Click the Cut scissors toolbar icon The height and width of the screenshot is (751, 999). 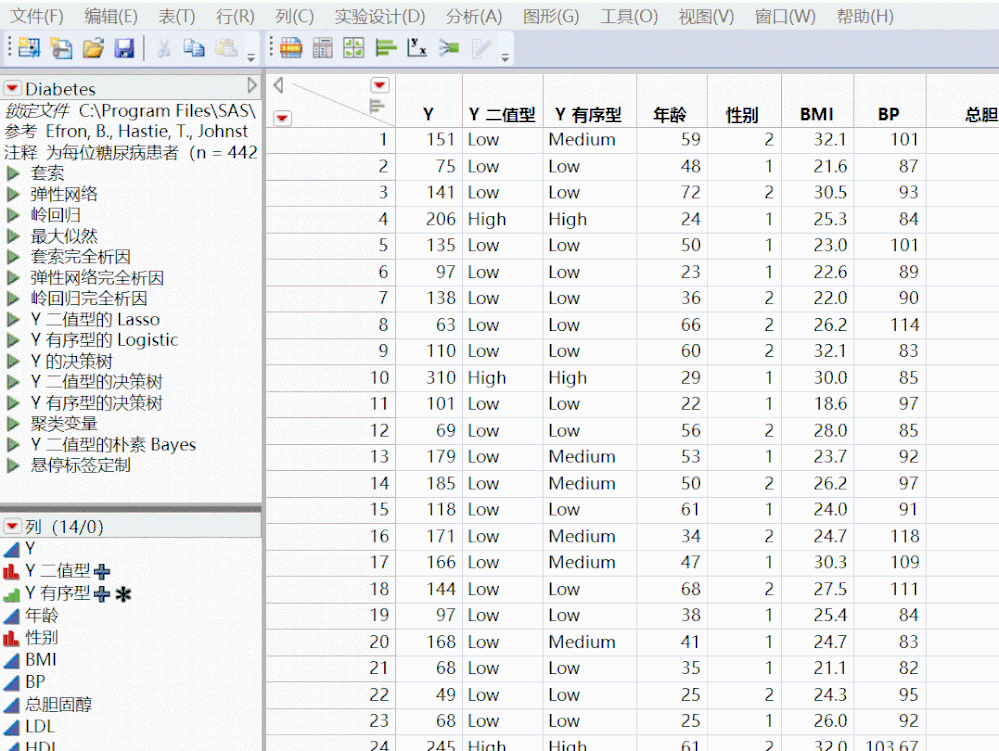[164, 48]
